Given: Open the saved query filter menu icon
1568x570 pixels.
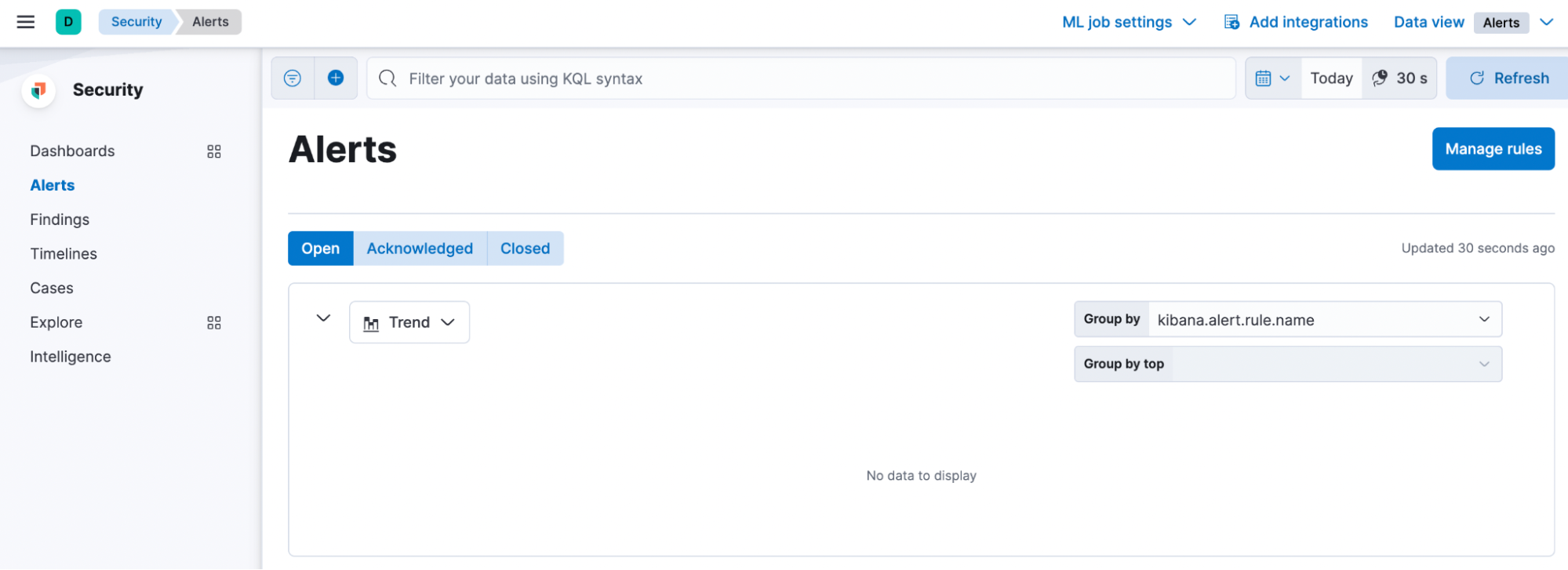Looking at the screenshot, I should coord(293,78).
